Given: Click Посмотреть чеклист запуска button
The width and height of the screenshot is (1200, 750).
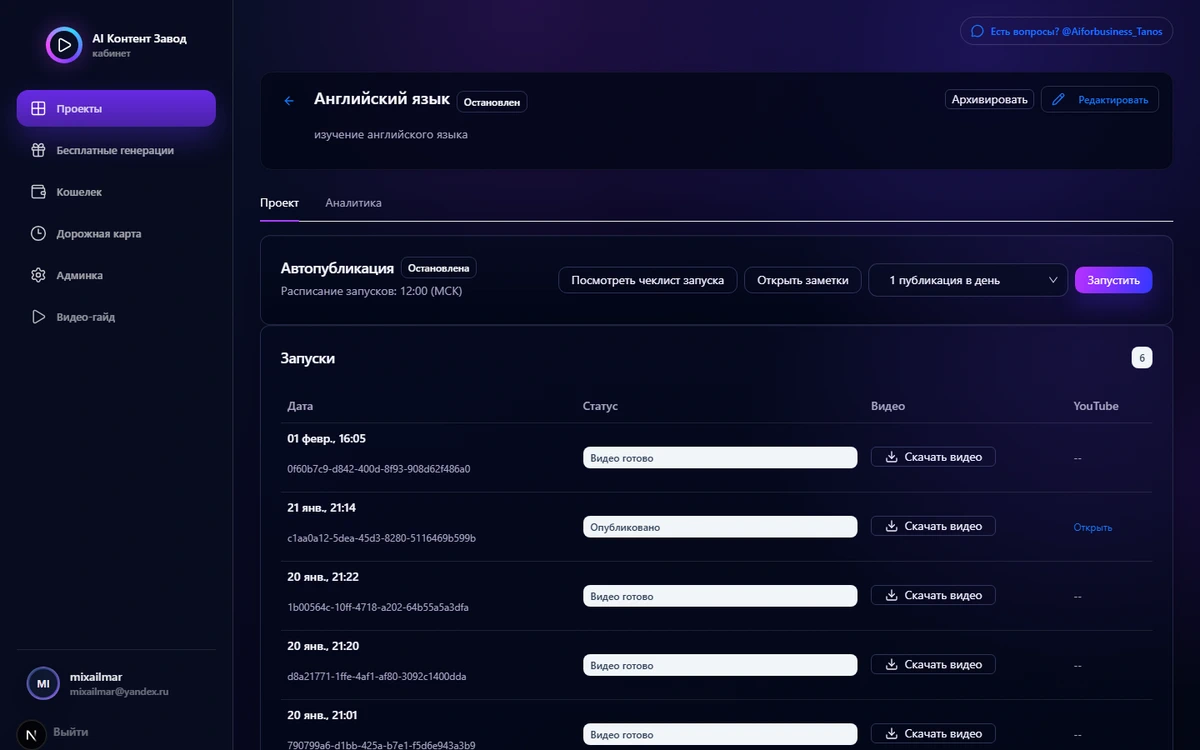Looking at the screenshot, I should point(648,280).
